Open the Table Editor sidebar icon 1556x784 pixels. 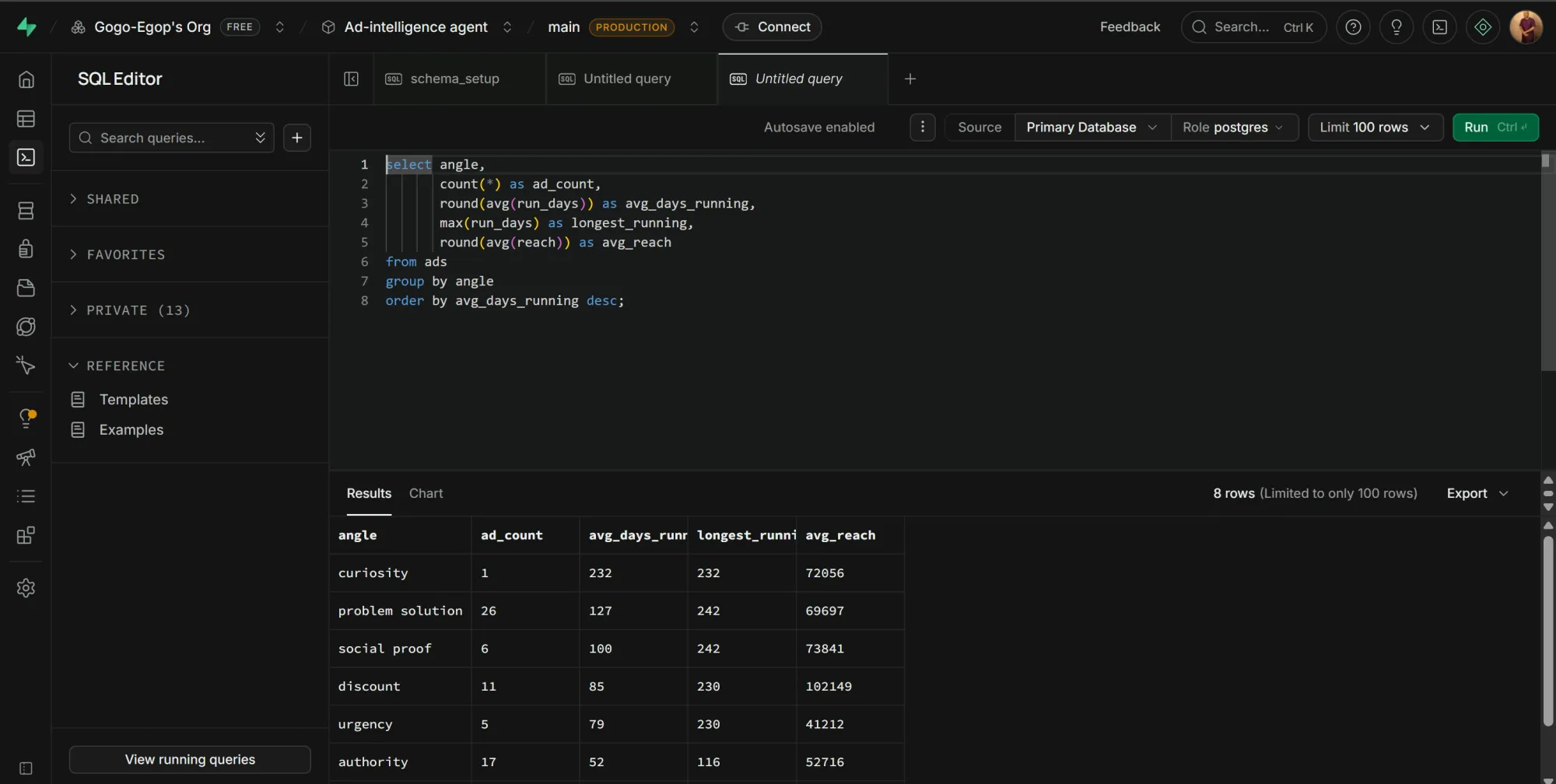(x=26, y=119)
